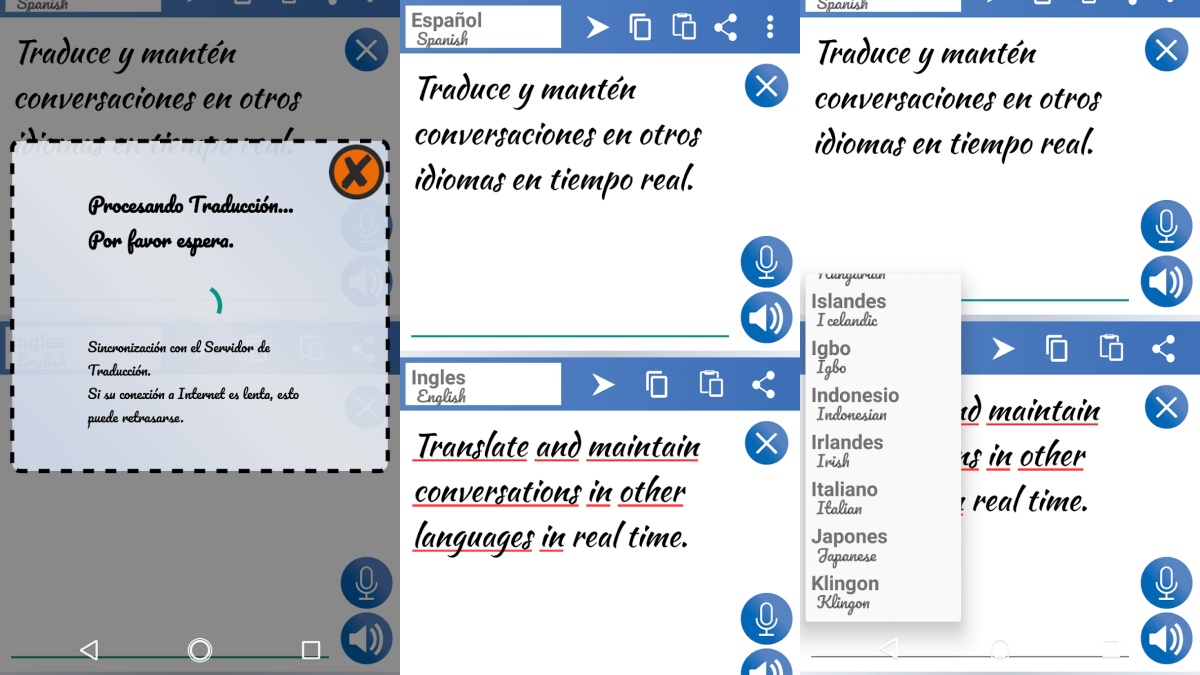Select Klingon from the language list
This screenshot has height=675, width=1200.
coord(845,592)
